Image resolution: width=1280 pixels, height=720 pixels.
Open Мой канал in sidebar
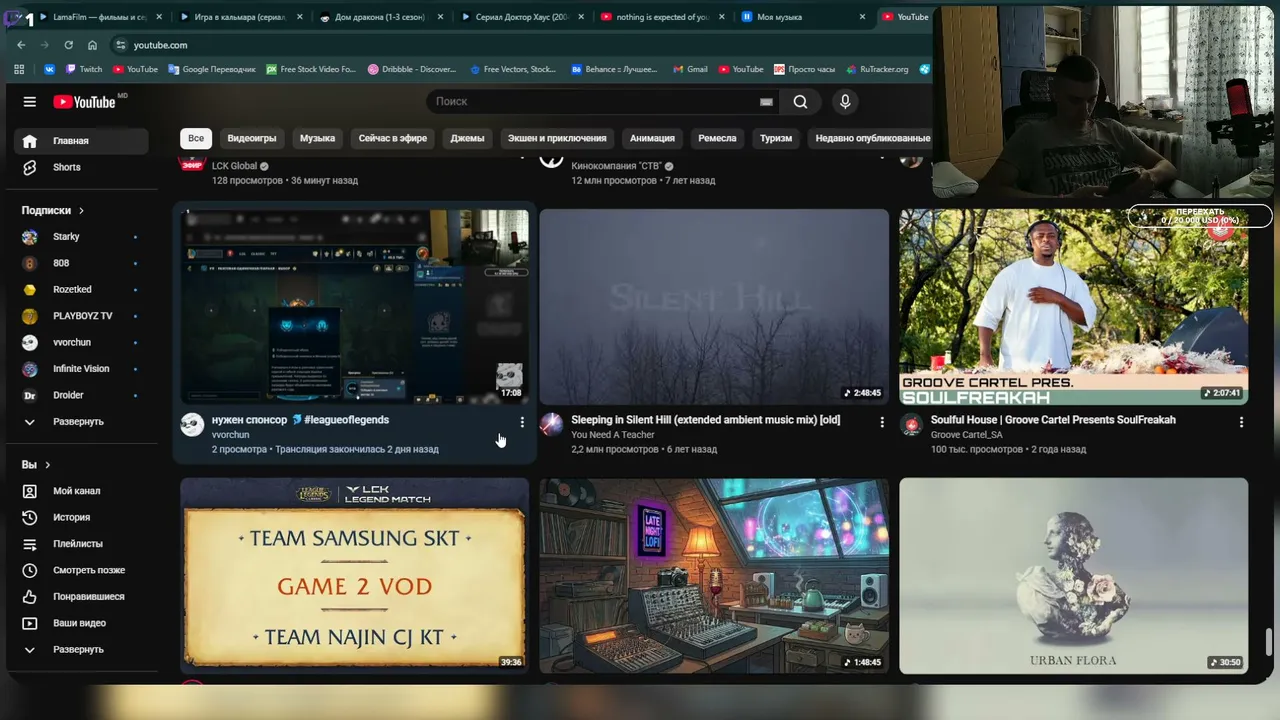(82, 491)
